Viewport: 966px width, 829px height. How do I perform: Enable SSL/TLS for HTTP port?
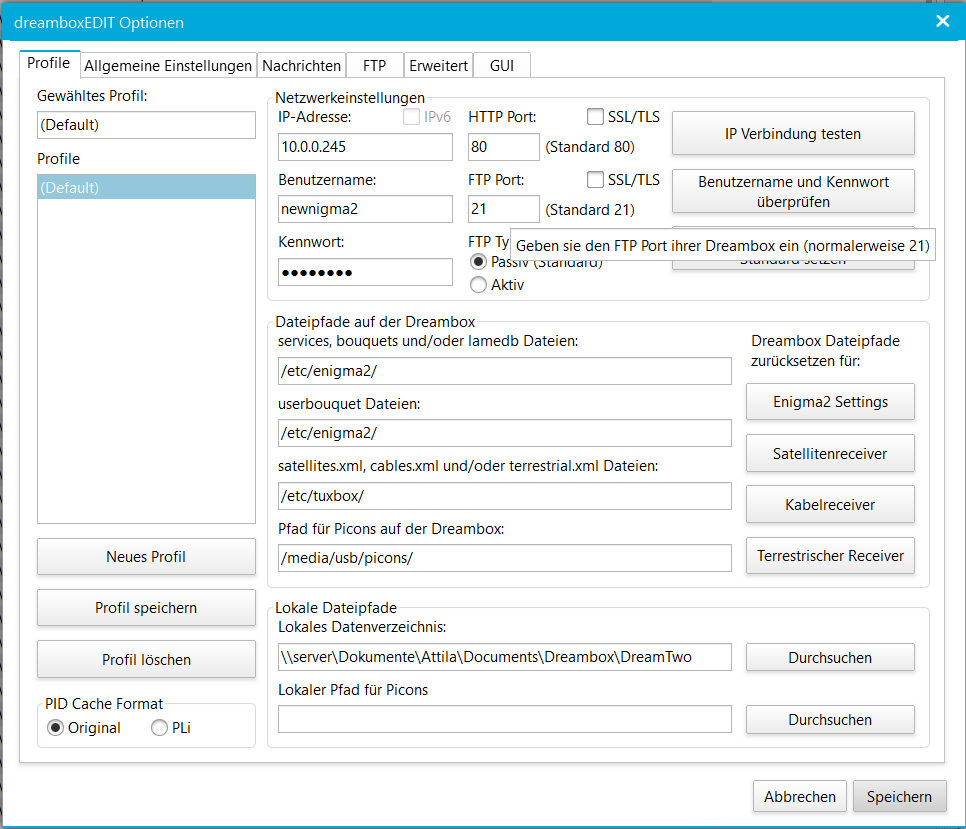pos(596,117)
